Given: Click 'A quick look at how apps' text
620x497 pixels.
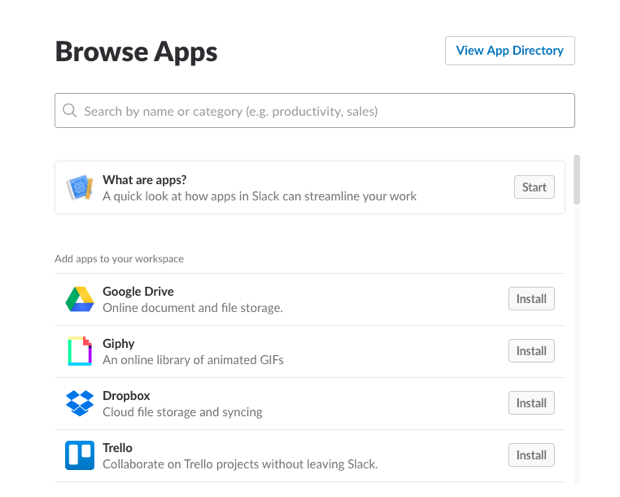Looking at the screenshot, I should click(259, 196).
